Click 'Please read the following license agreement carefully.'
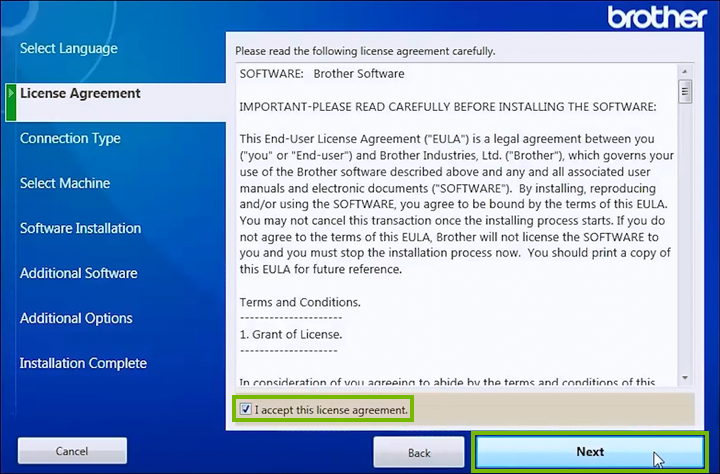 pyautogui.click(x=365, y=51)
